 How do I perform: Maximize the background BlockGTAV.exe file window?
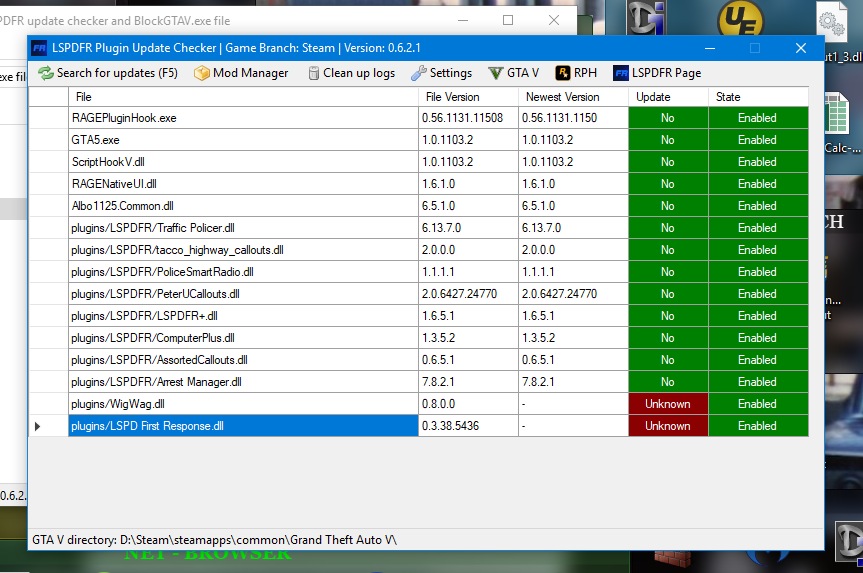pyautogui.click(x=508, y=20)
